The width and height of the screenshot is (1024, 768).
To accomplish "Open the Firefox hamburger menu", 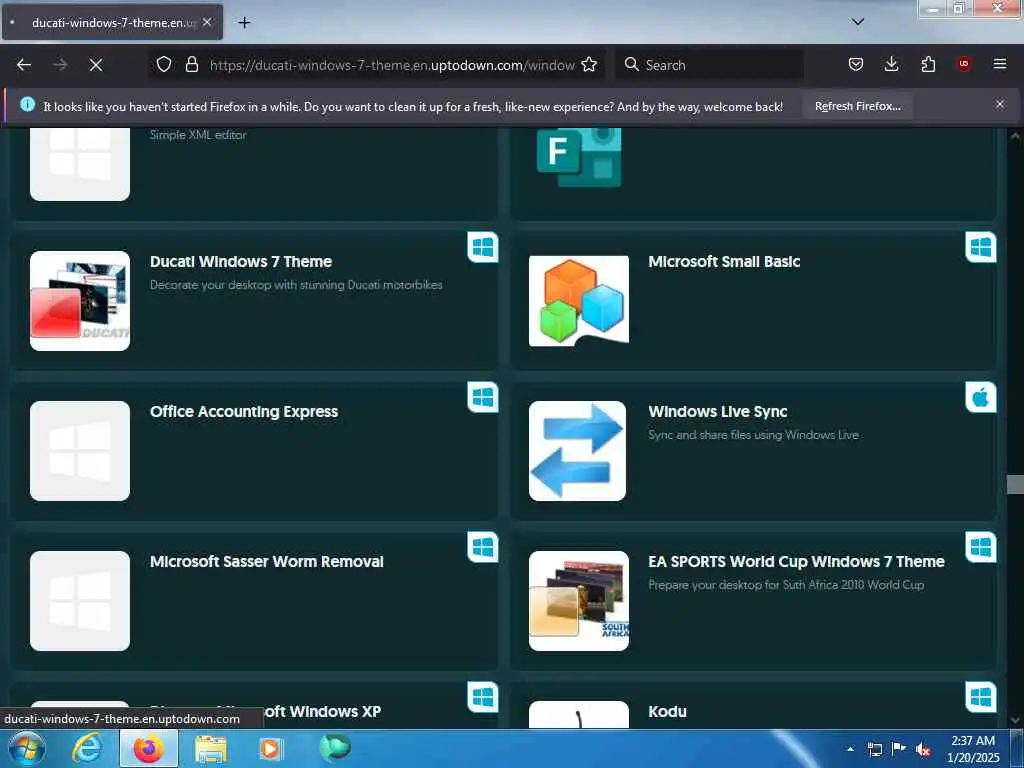I will 1000,64.
